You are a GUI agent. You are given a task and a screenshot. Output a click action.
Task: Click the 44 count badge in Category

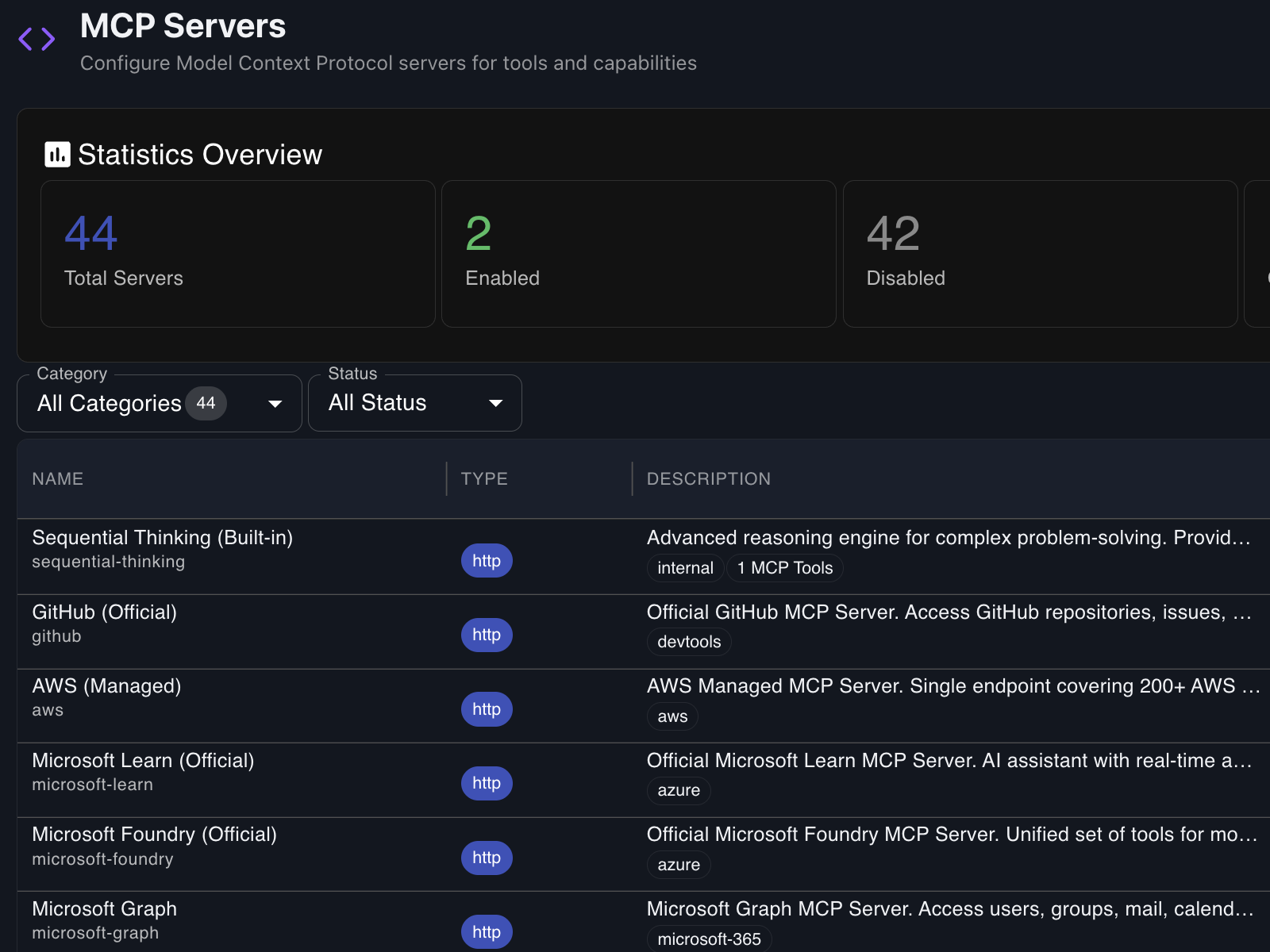click(206, 403)
